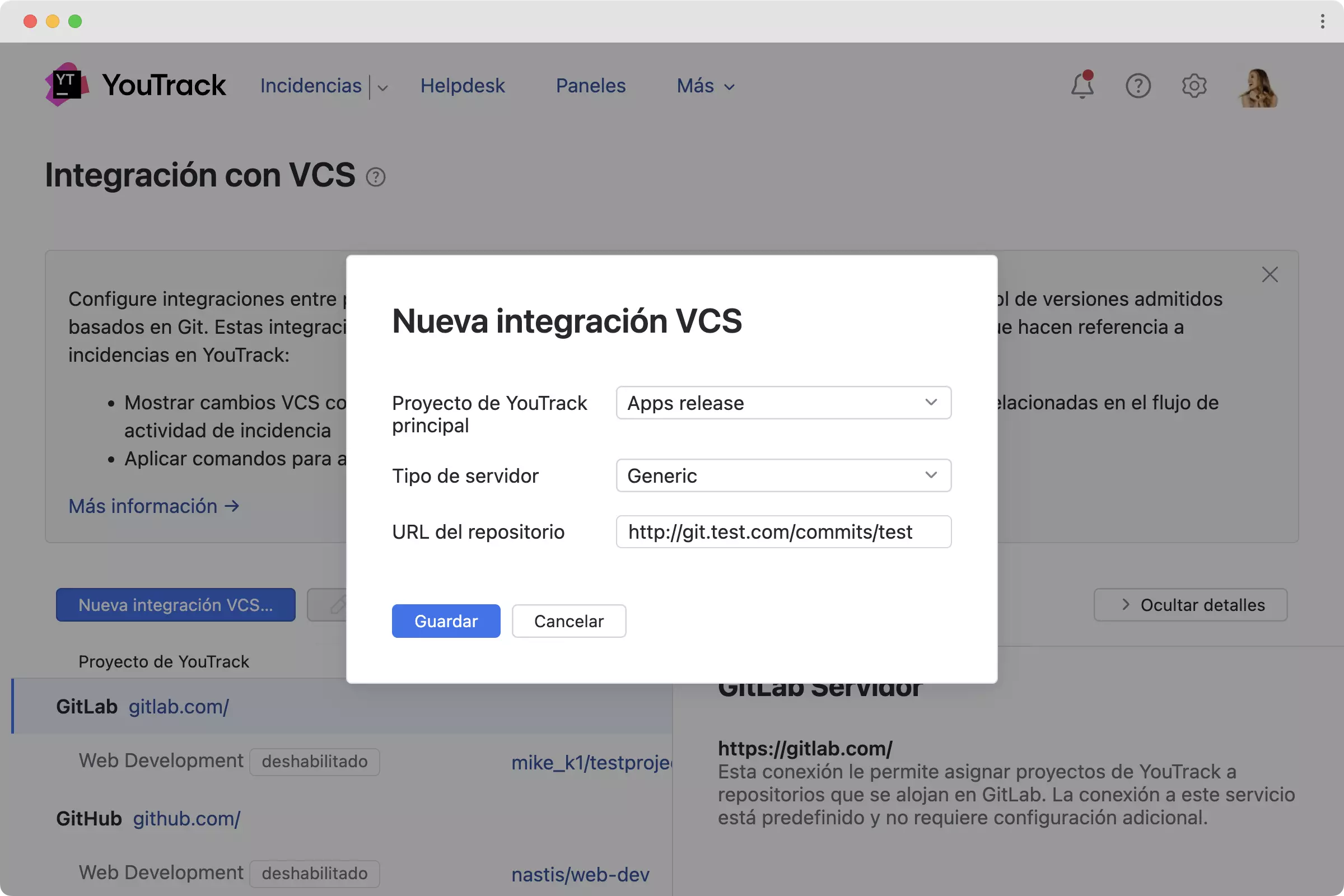
Task: Close the information banner
Action: (1270, 275)
